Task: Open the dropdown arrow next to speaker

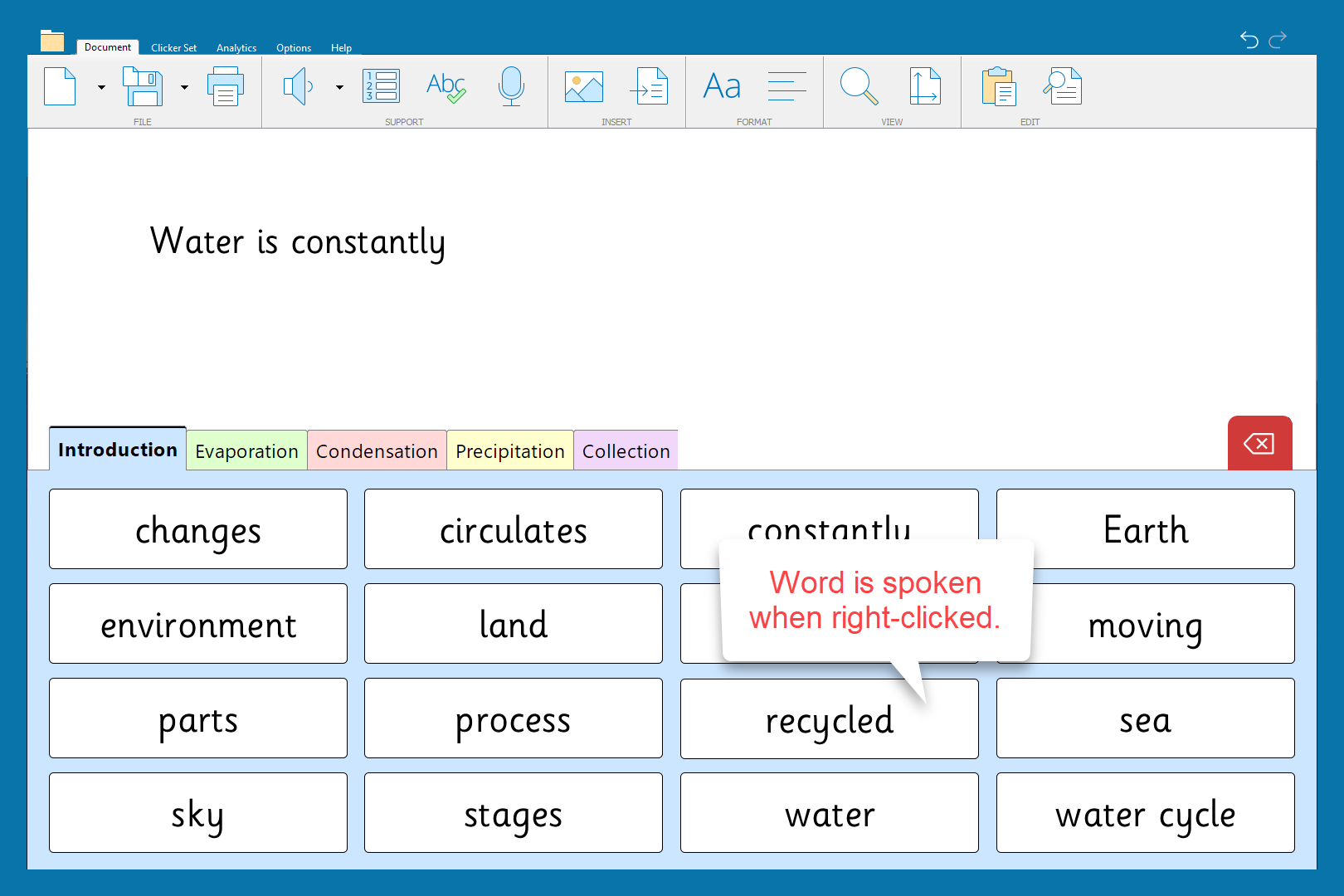Action: click(x=339, y=87)
